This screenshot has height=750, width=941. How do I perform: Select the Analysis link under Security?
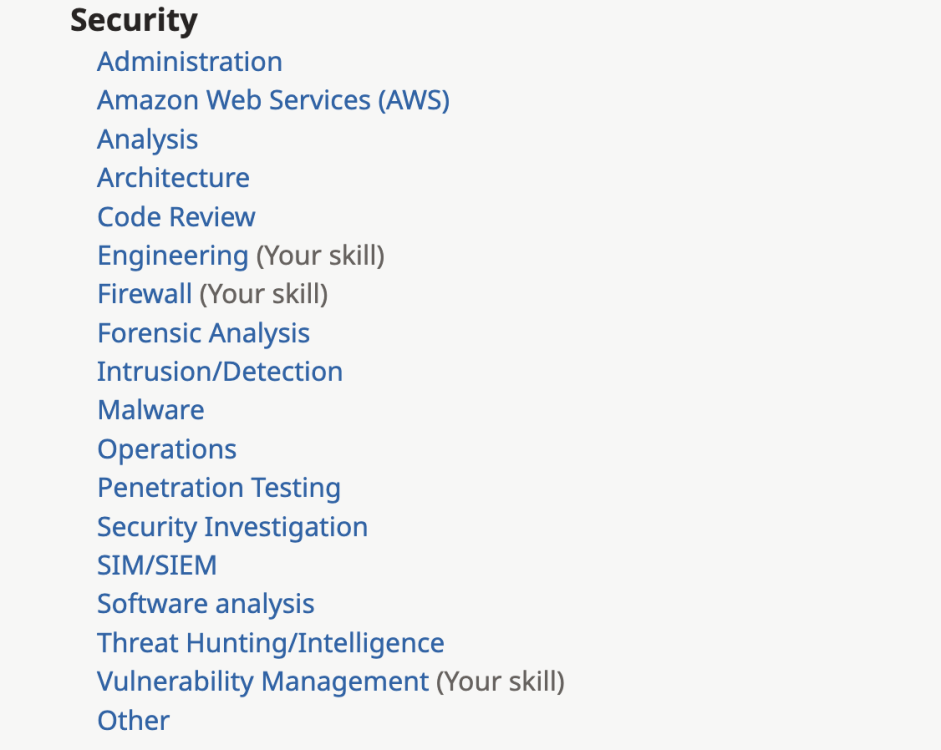click(x=147, y=140)
